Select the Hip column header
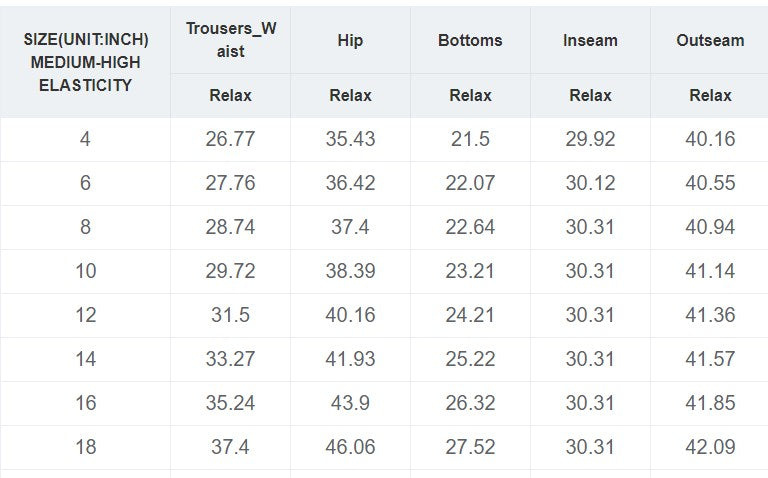The height and width of the screenshot is (478, 768). click(x=350, y=40)
